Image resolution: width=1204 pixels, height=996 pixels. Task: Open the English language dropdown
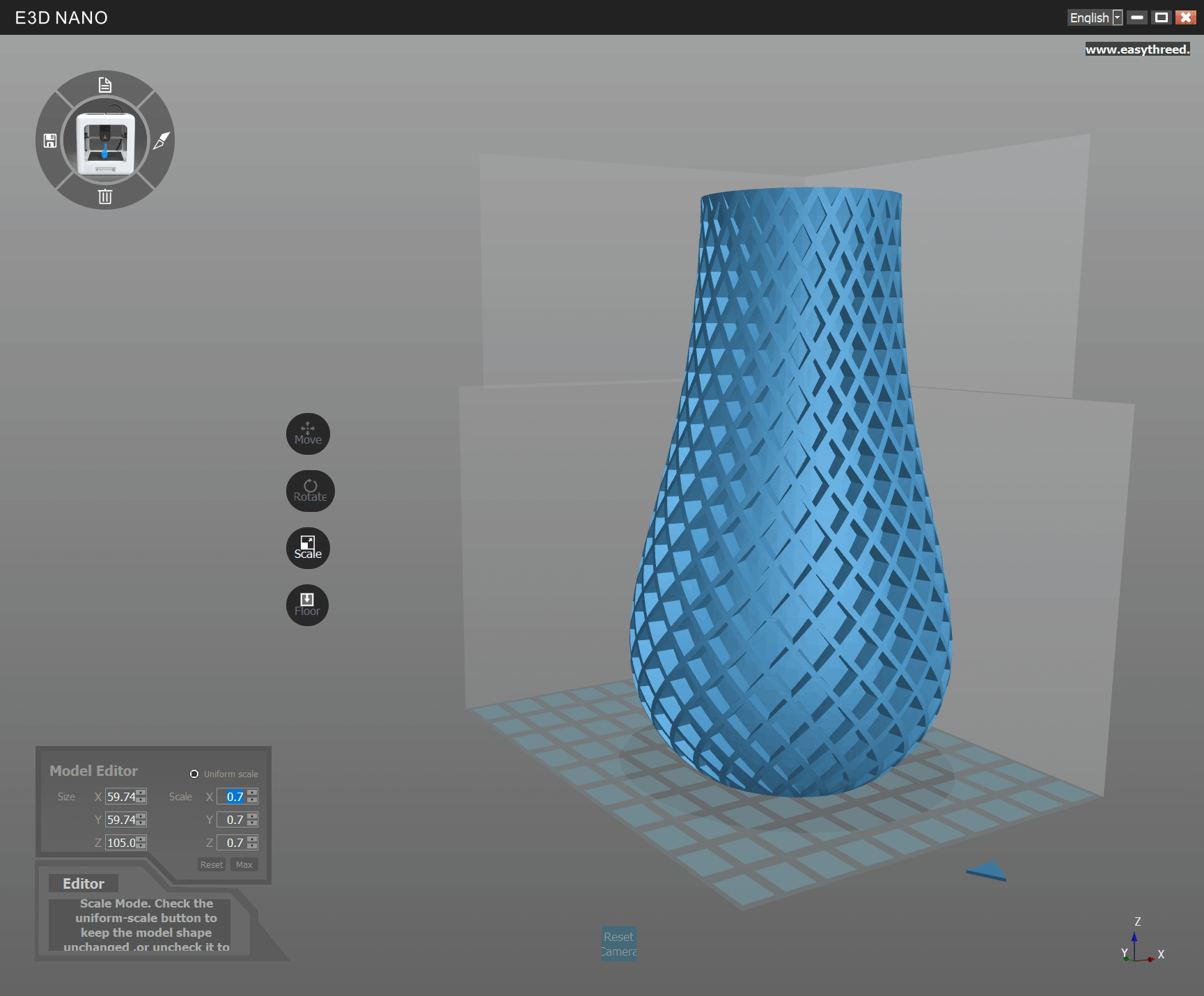[1095, 17]
